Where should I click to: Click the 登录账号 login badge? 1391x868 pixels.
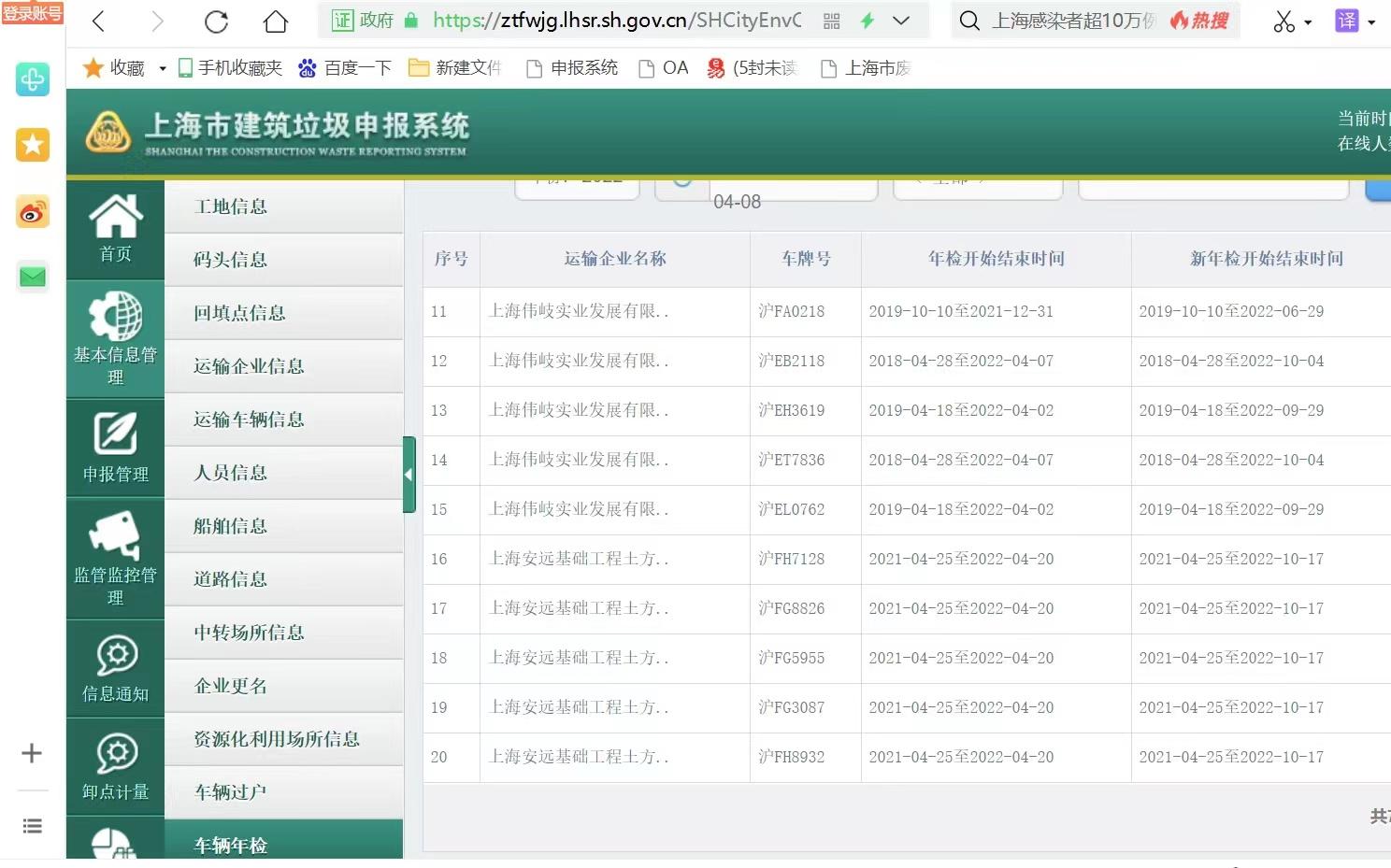point(32,13)
